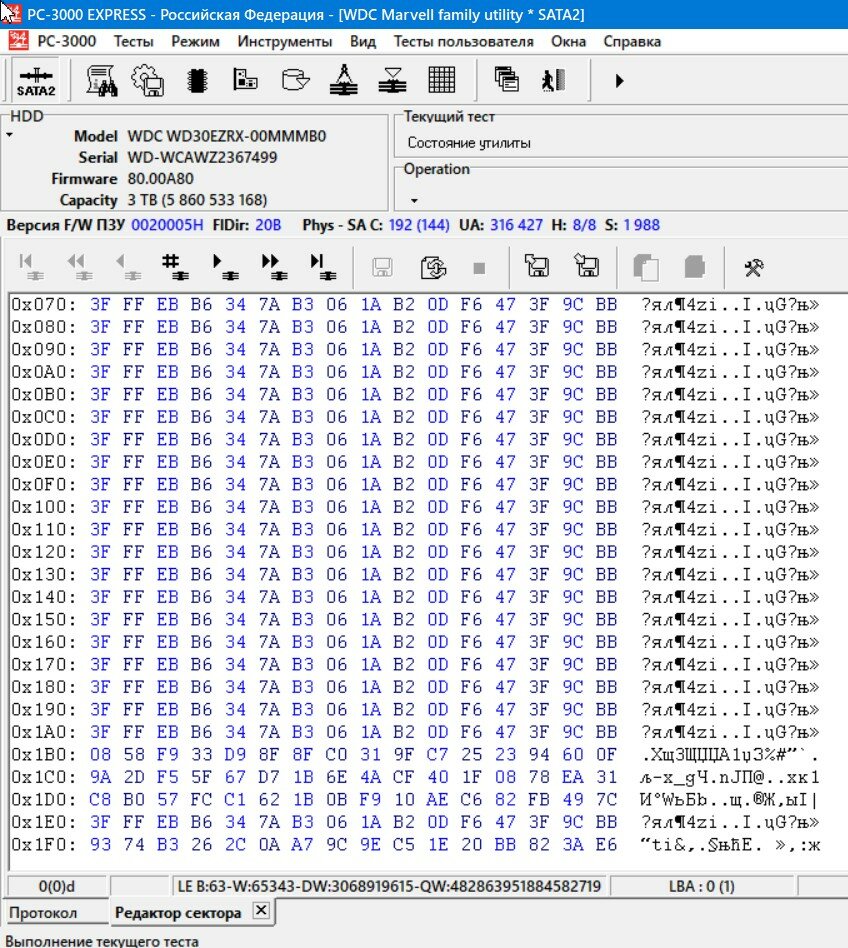Screen dimensions: 848x948
Task: Click the serial number WD-WCAWZ2367499
Action: point(202,157)
